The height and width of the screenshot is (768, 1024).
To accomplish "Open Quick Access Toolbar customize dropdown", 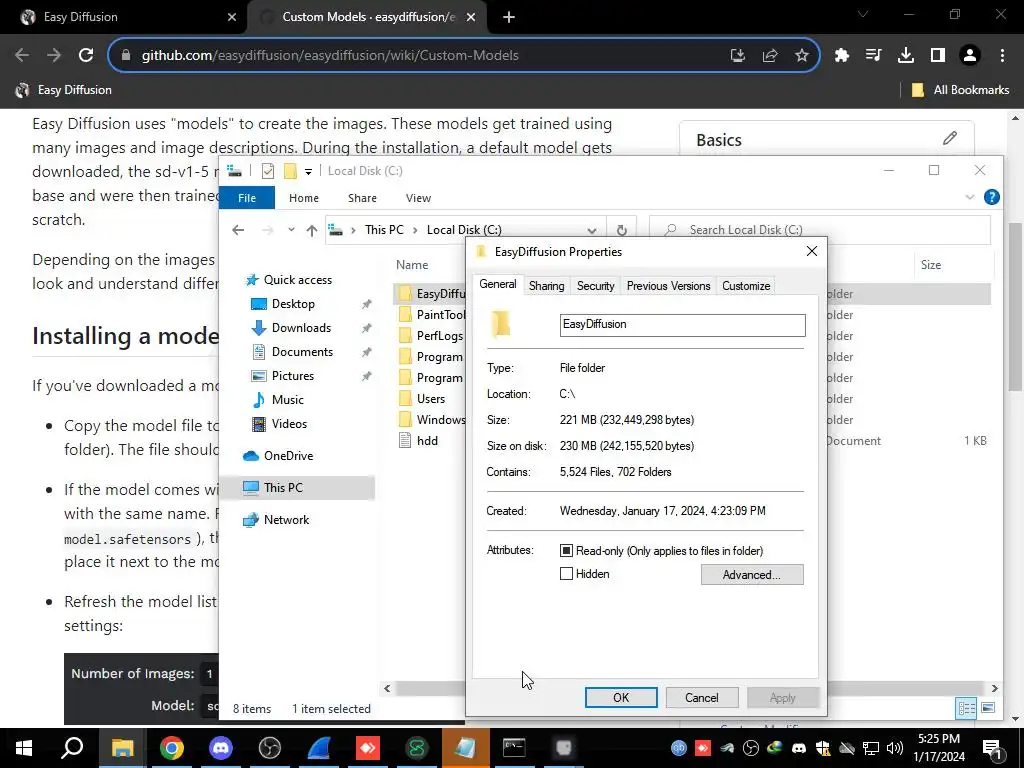I will pos(308,171).
